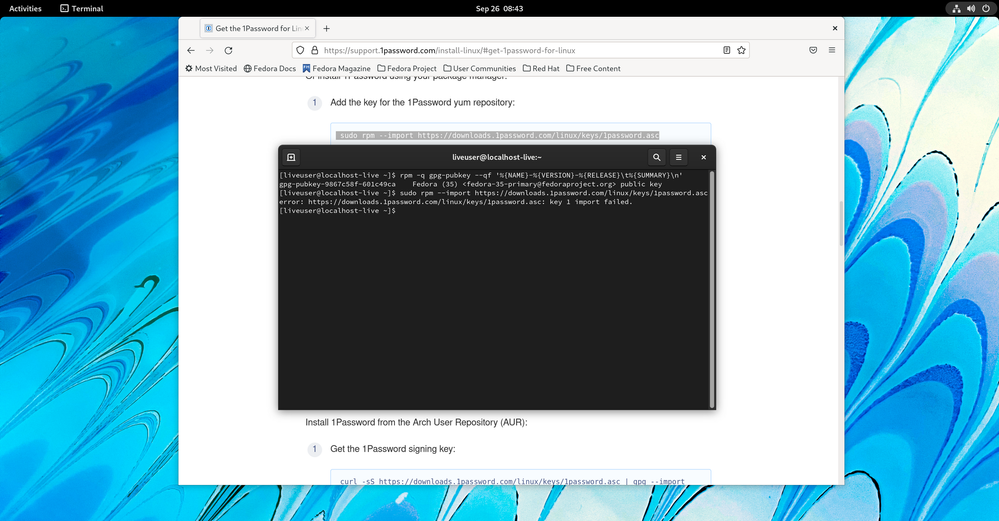Viewport: 999px width, 521px height.
Task: Open the Activities overview
Action: tap(25, 8)
